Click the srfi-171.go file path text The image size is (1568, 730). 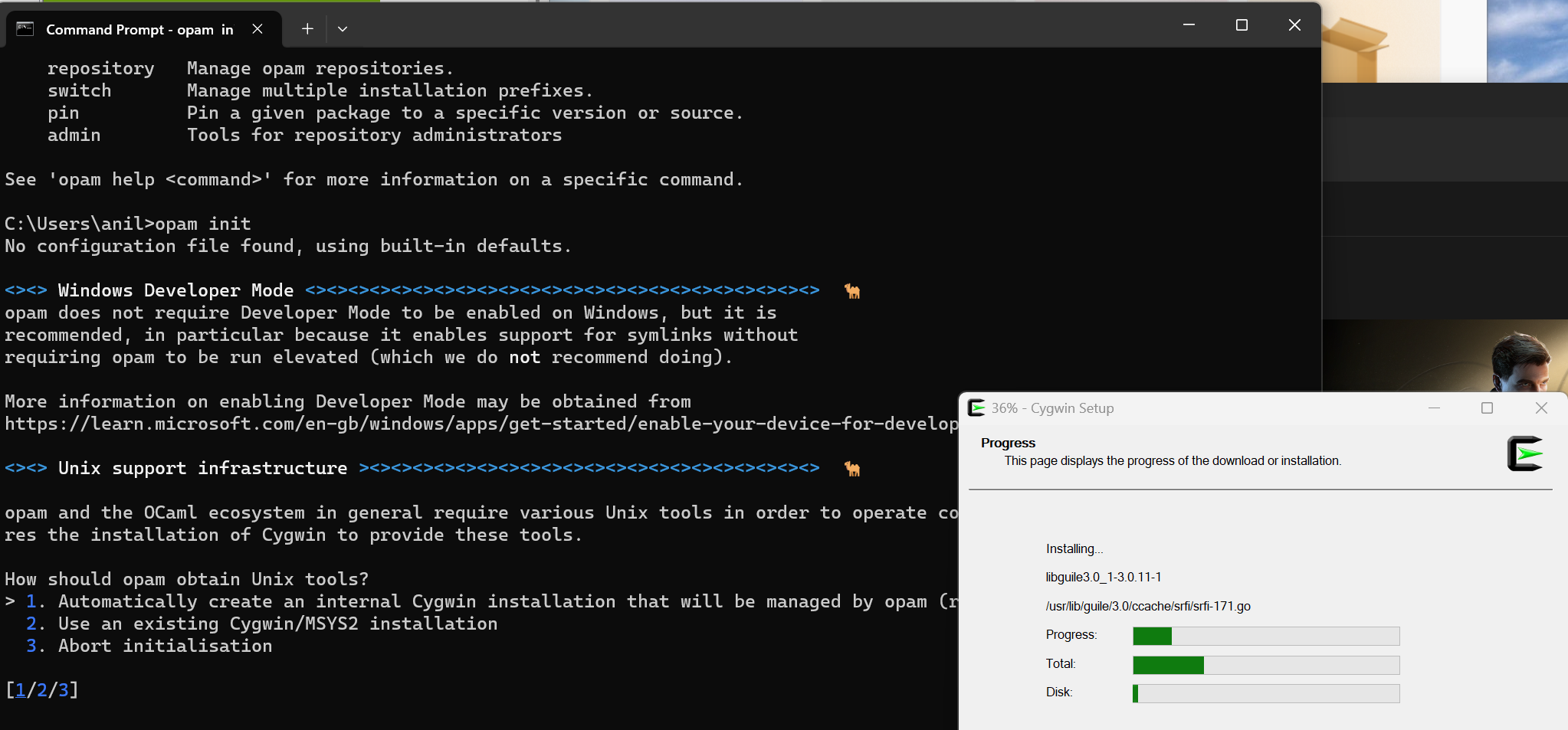tap(1148, 606)
